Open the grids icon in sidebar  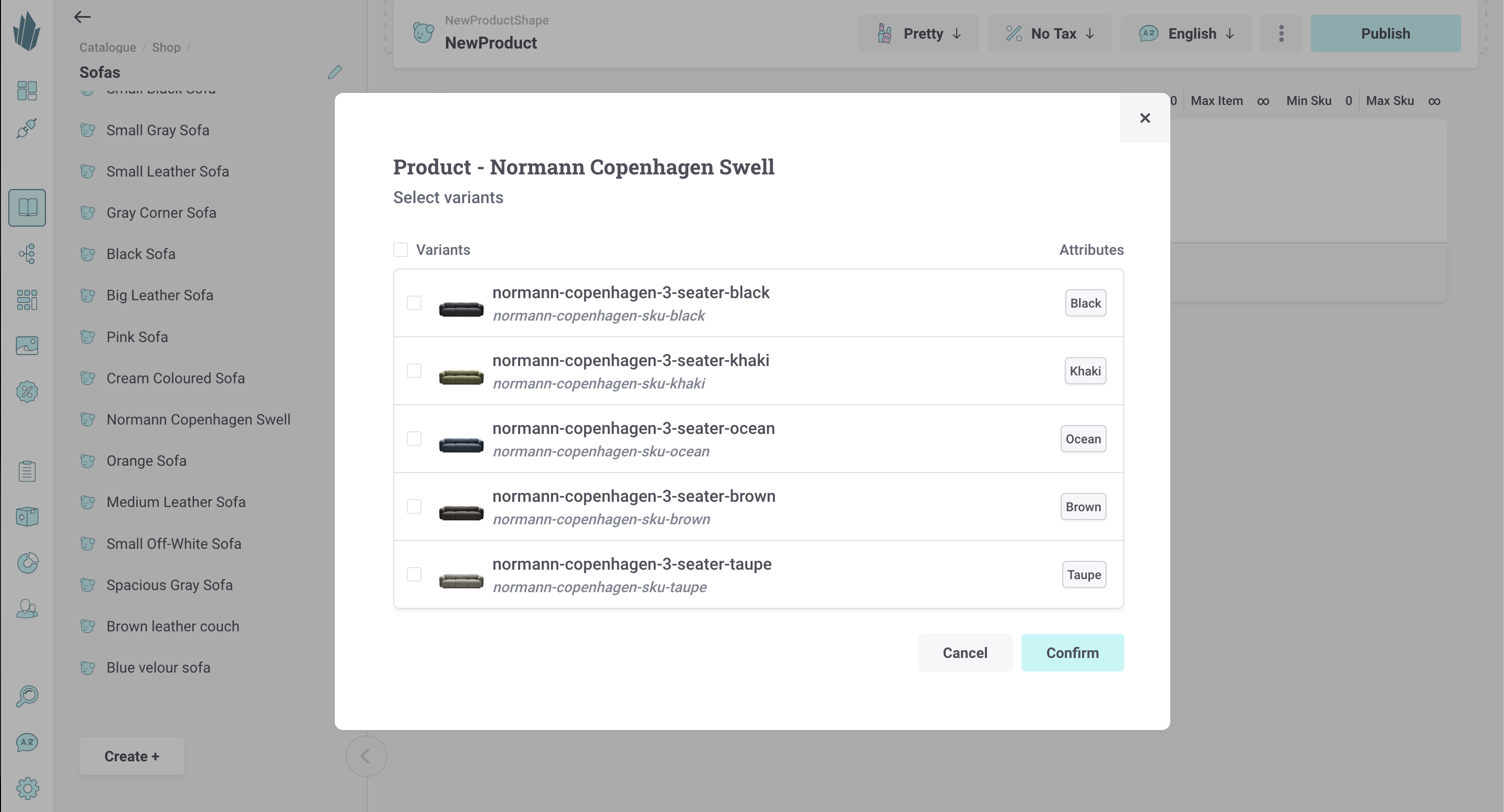pyautogui.click(x=27, y=300)
